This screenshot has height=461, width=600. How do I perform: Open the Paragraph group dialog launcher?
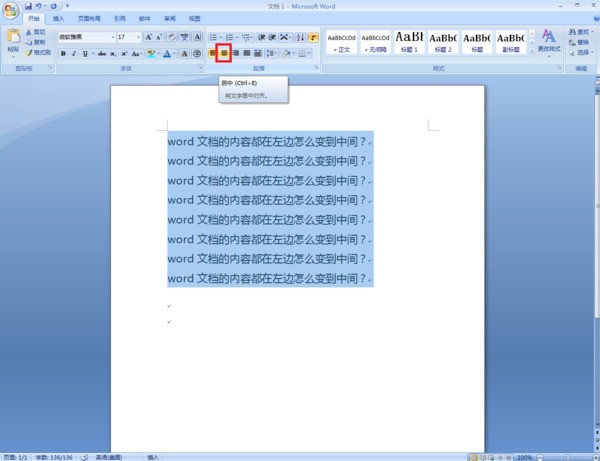(x=316, y=68)
